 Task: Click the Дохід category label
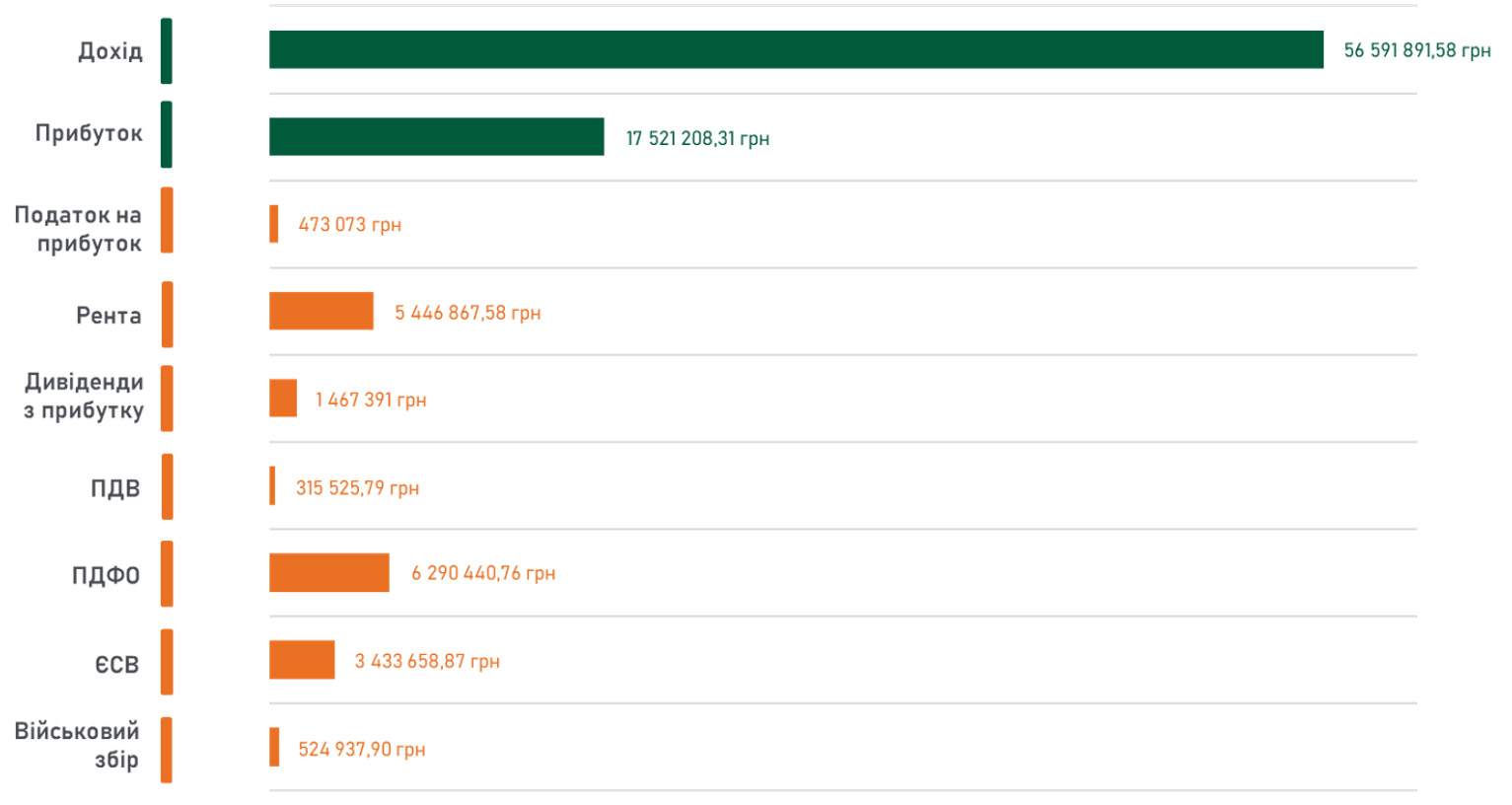click(110, 51)
